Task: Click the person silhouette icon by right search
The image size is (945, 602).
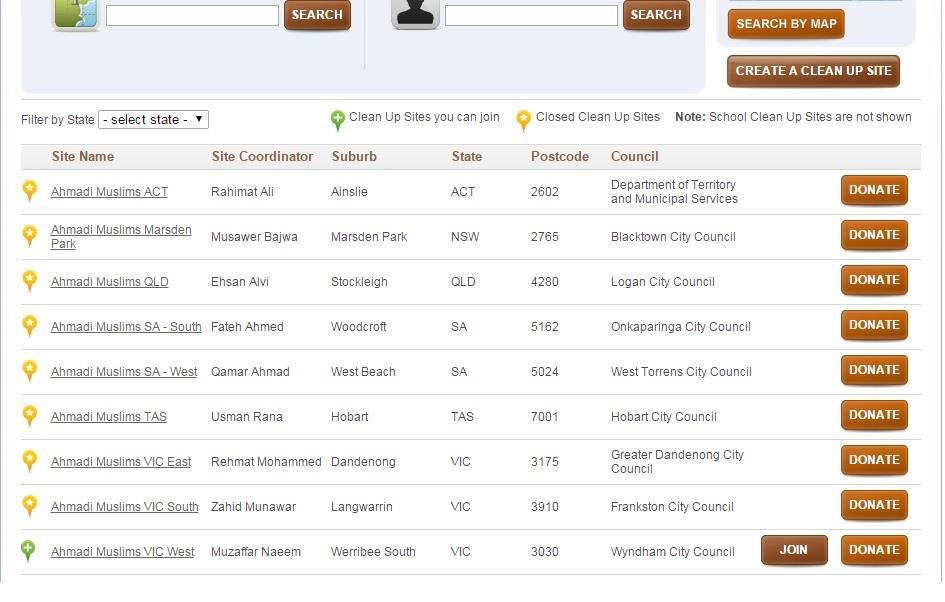Action: pos(415,13)
